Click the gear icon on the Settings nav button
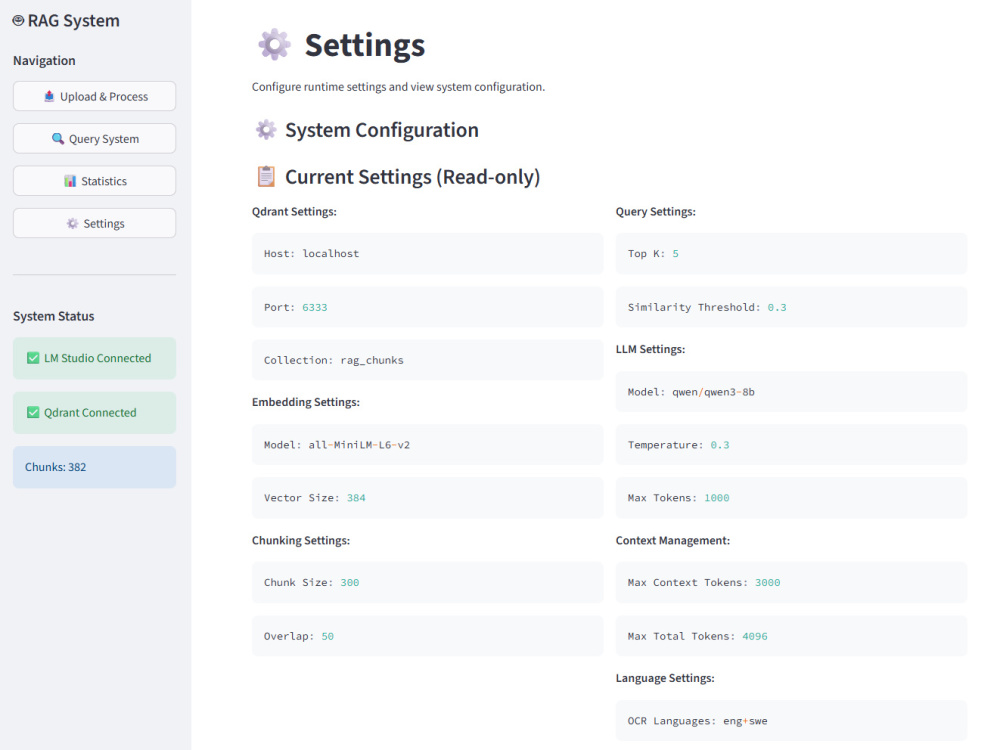The width and height of the screenshot is (1000, 750). (73, 223)
